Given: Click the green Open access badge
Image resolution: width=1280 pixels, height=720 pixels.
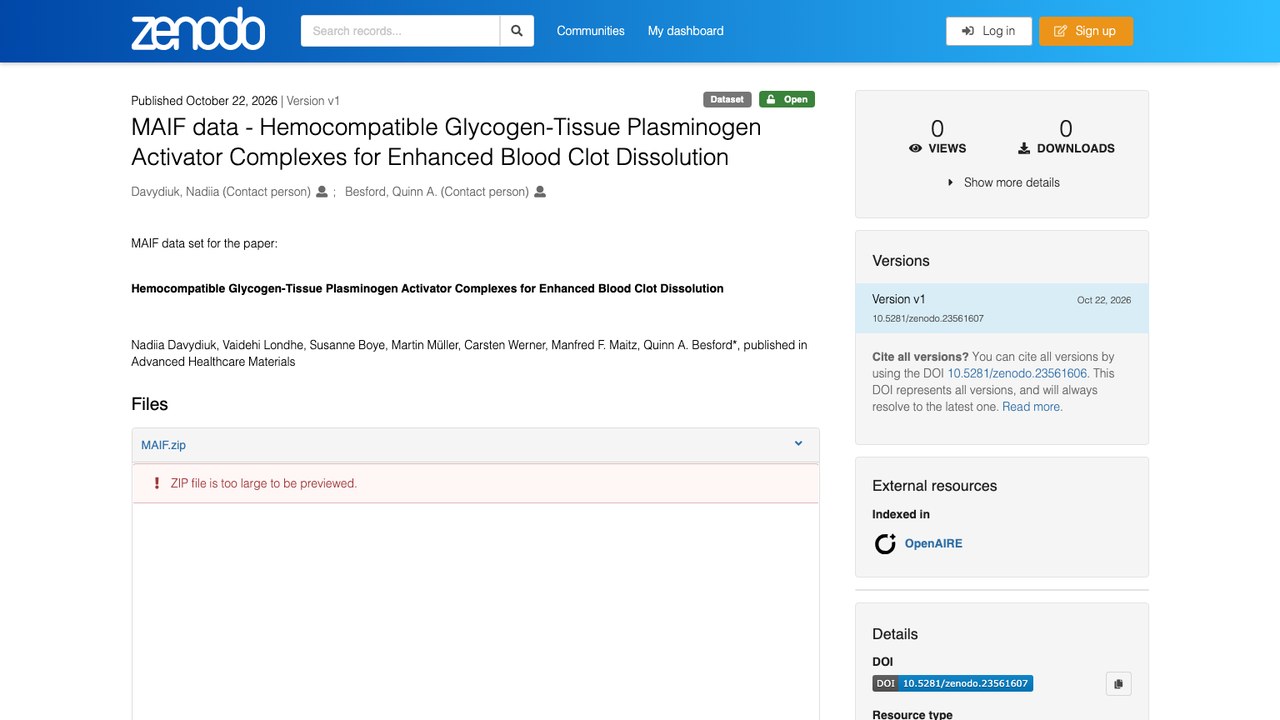Looking at the screenshot, I should coord(787,99).
